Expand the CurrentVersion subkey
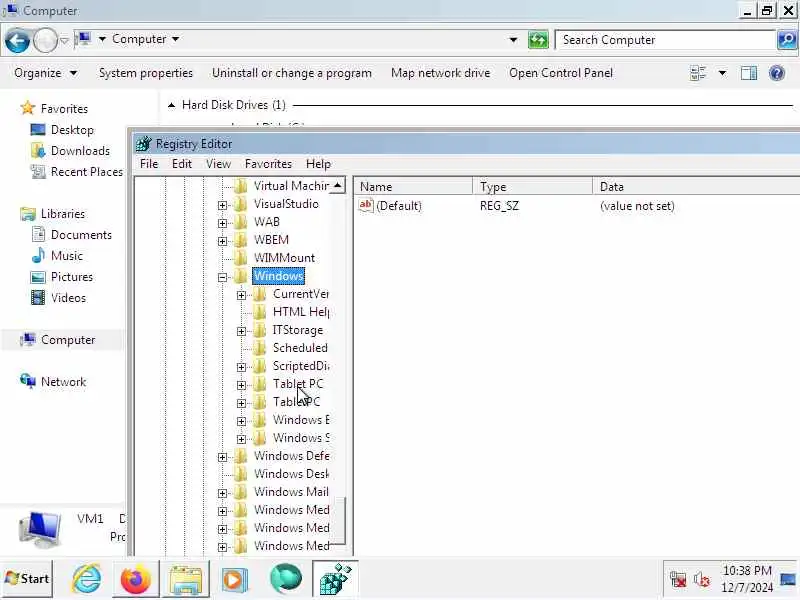800x600 pixels. pyautogui.click(x=242, y=295)
